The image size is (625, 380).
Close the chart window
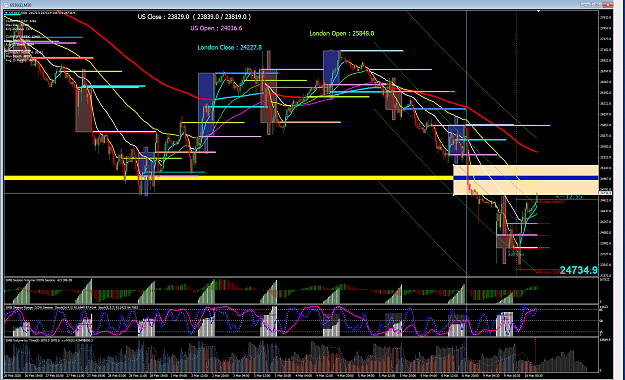pos(608,4)
